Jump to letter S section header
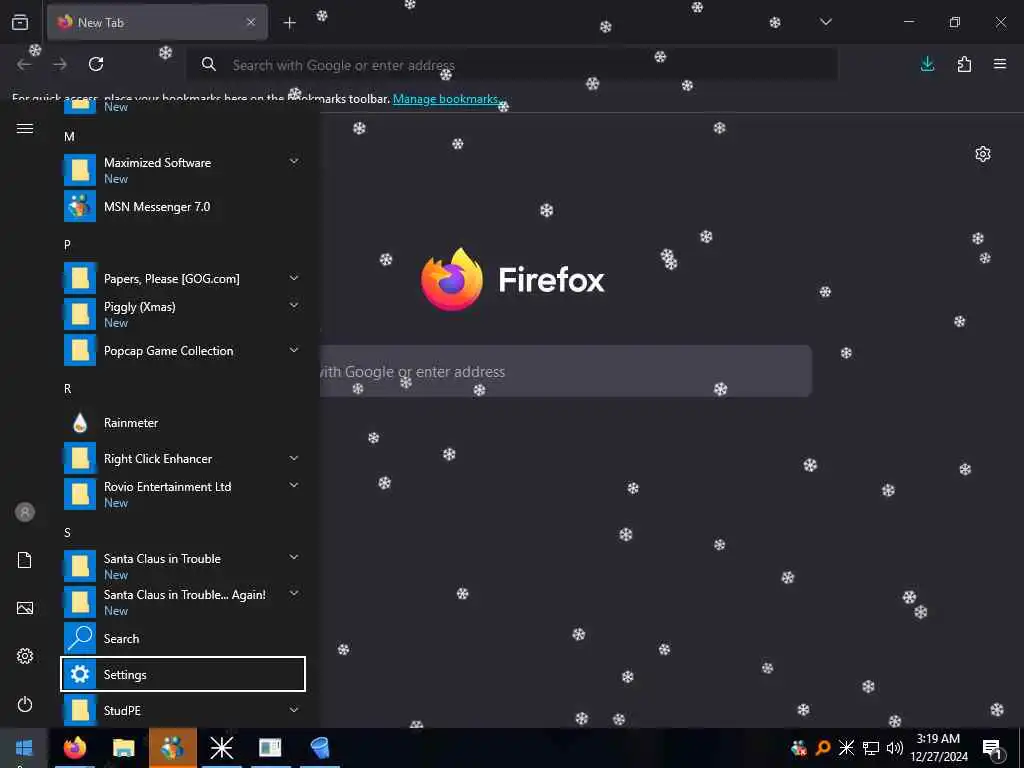 click(x=67, y=533)
